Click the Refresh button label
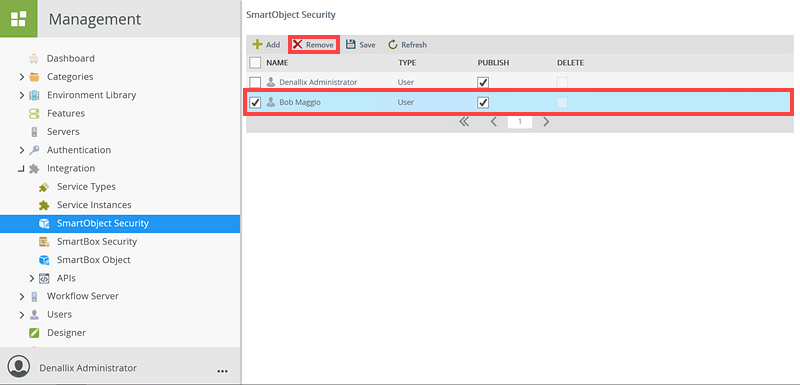The width and height of the screenshot is (800, 385). tap(414, 45)
